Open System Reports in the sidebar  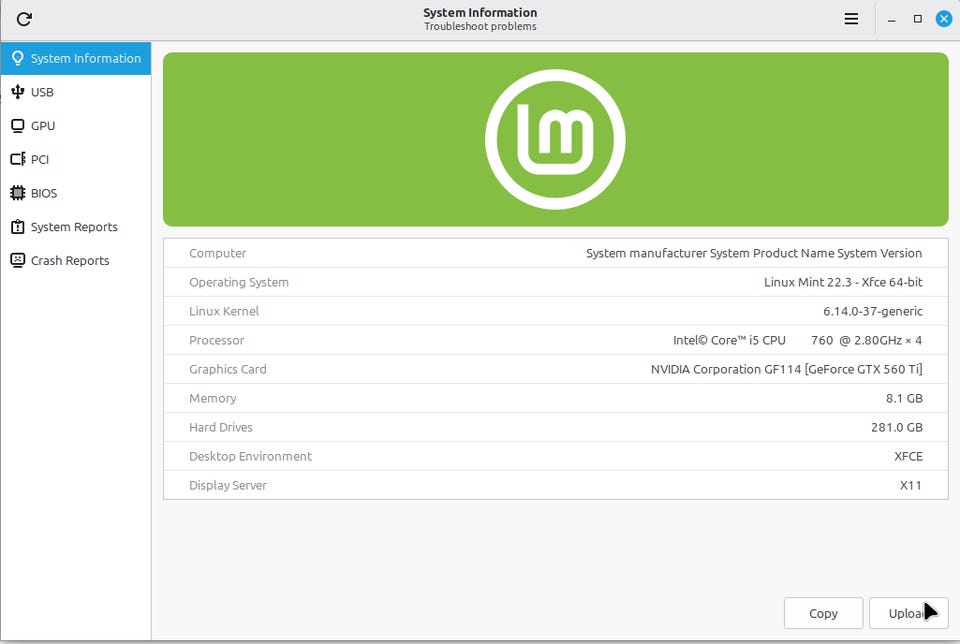(75, 227)
